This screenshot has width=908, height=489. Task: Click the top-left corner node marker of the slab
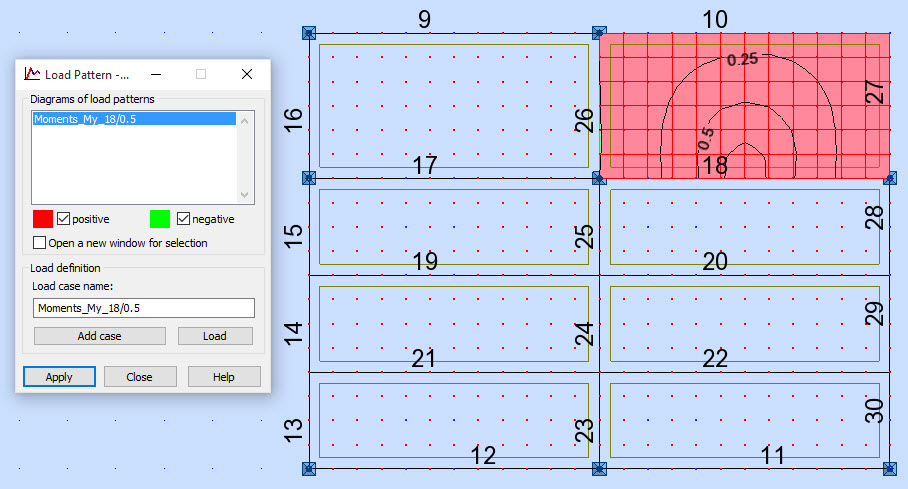(x=308, y=32)
